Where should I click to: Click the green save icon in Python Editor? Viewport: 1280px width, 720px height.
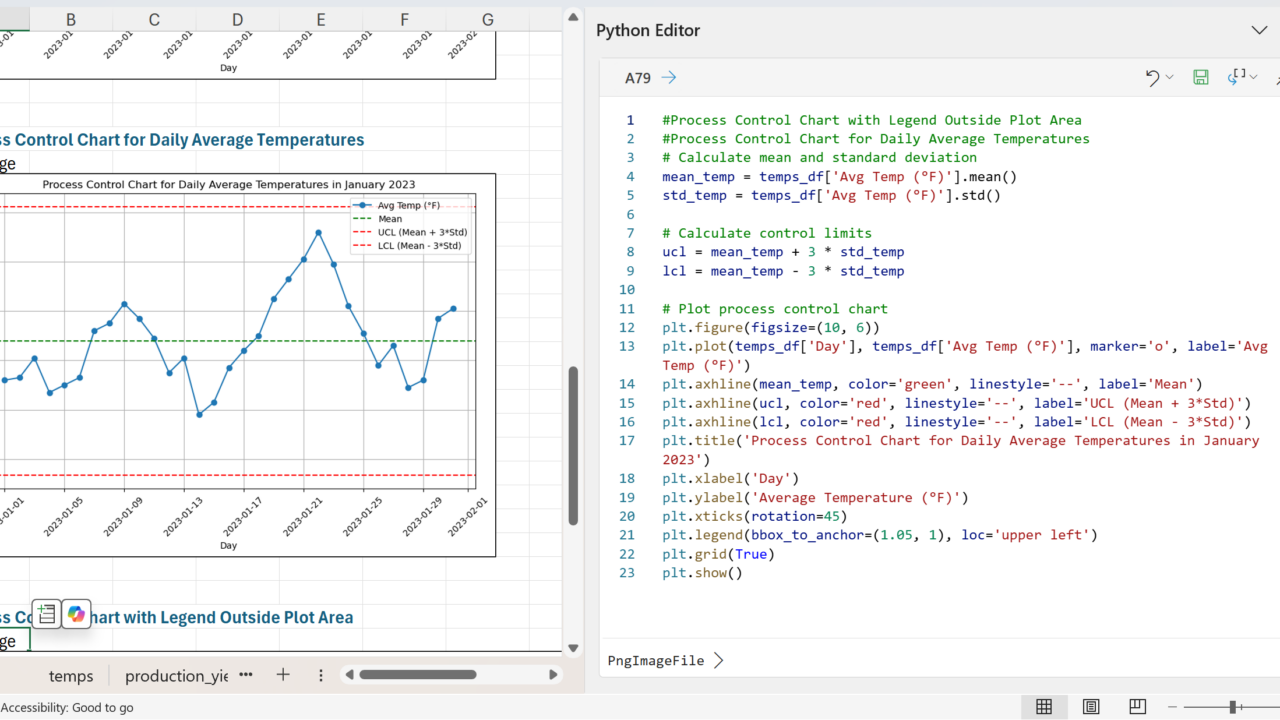point(1201,78)
